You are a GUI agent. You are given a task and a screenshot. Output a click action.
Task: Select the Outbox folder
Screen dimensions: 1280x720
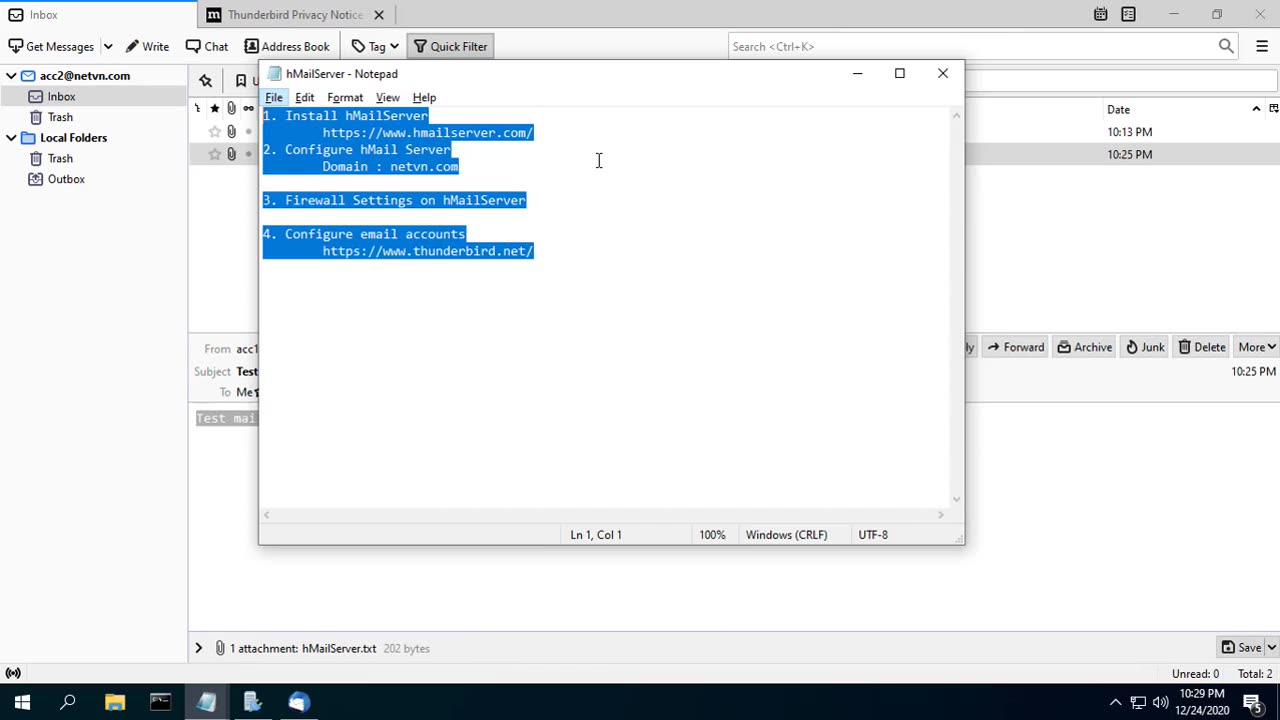point(66,179)
